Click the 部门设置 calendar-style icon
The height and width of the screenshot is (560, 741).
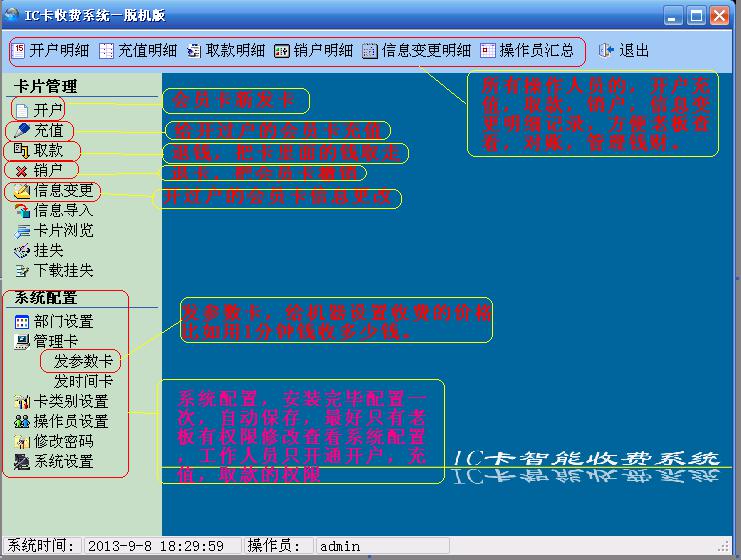point(22,322)
